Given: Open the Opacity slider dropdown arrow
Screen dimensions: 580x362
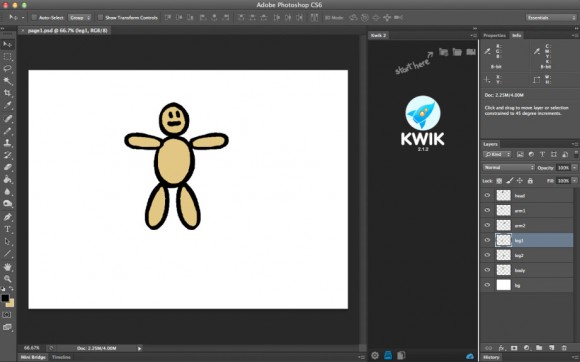Looking at the screenshot, I should tap(574, 168).
